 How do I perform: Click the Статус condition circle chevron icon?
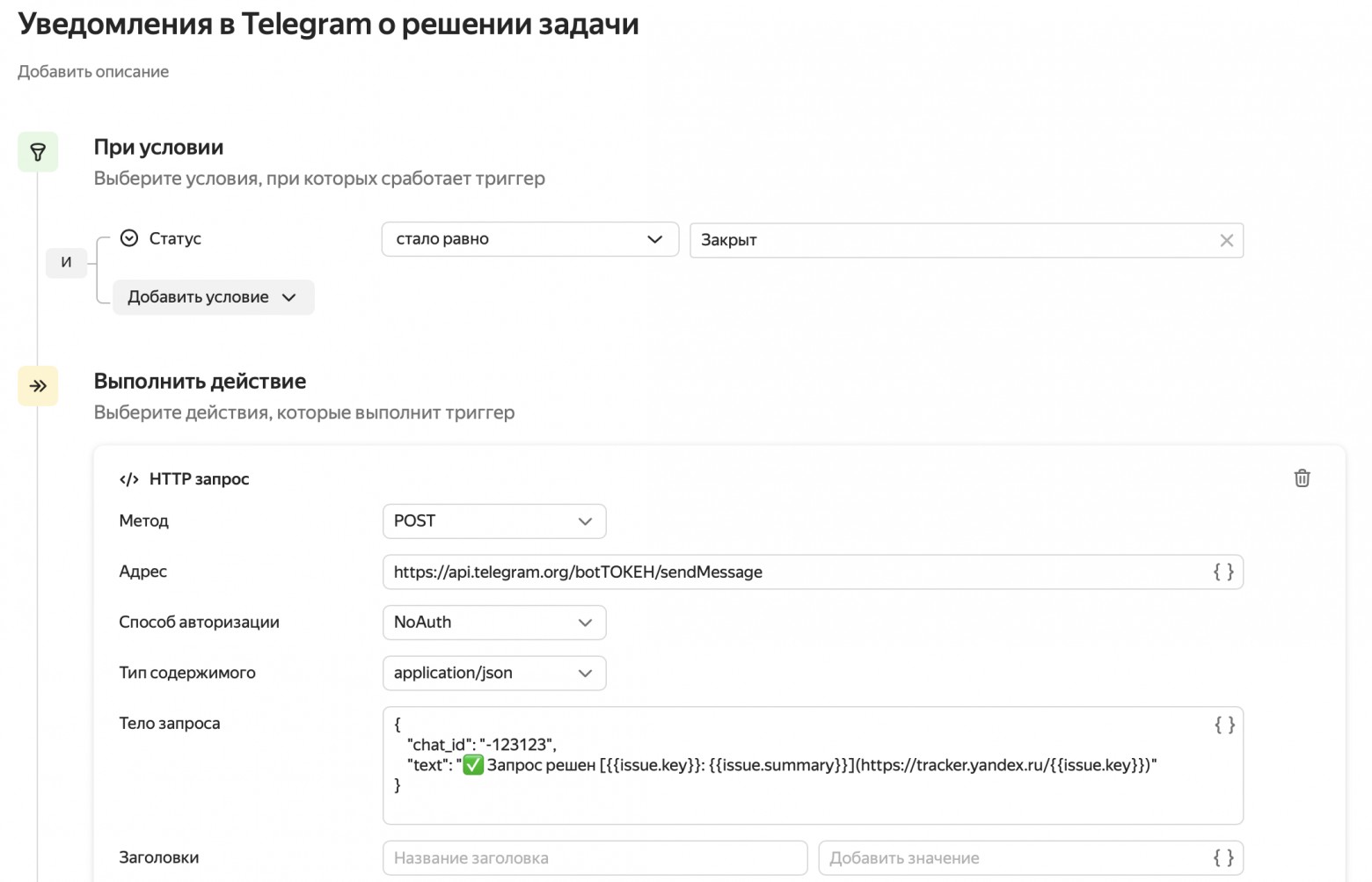pyautogui.click(x=129, y=237)
